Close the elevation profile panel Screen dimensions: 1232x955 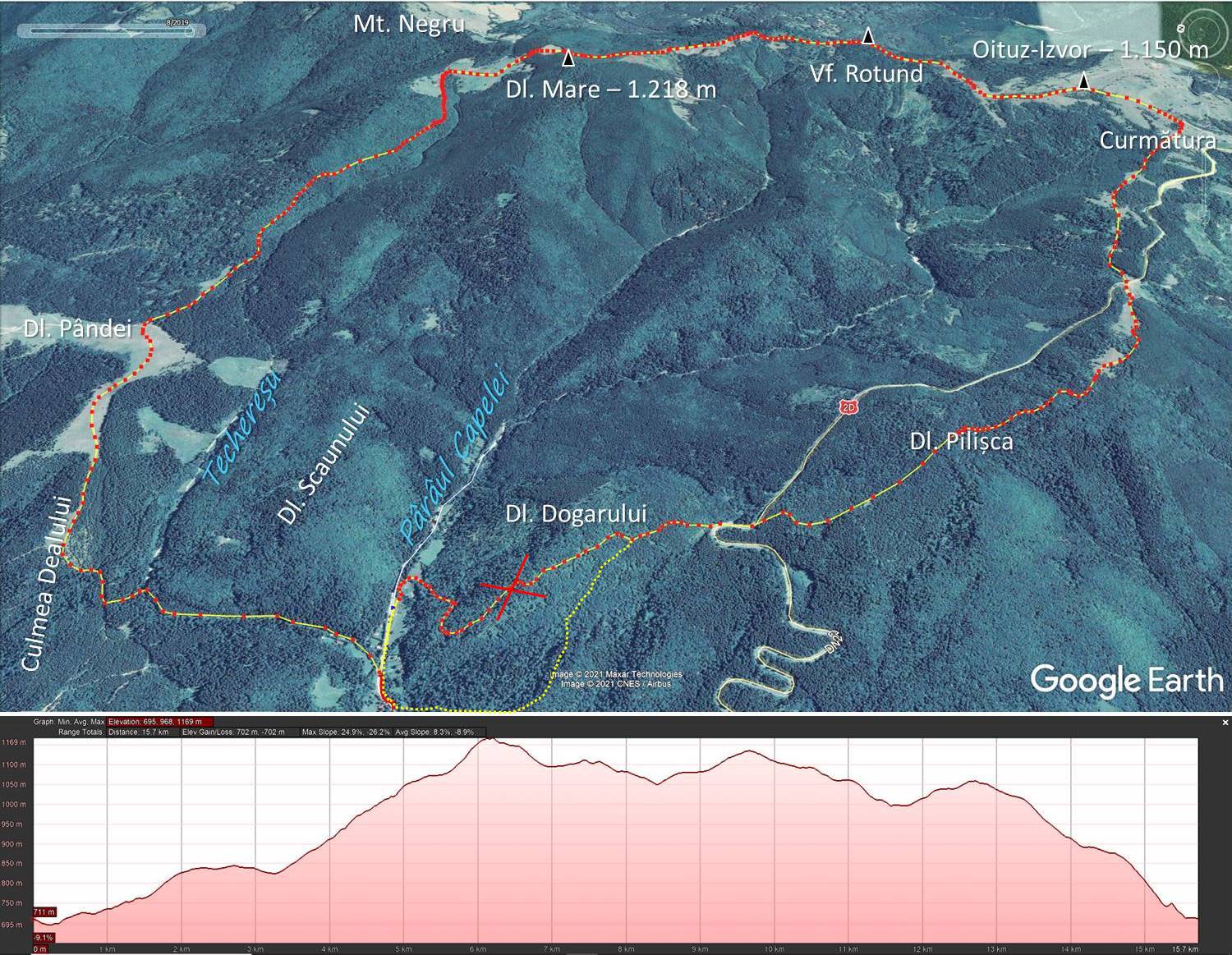click(1225, 723)
